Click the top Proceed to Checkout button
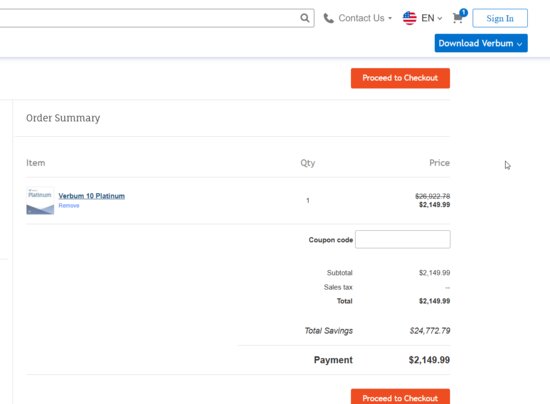 [x=400, y=78]
